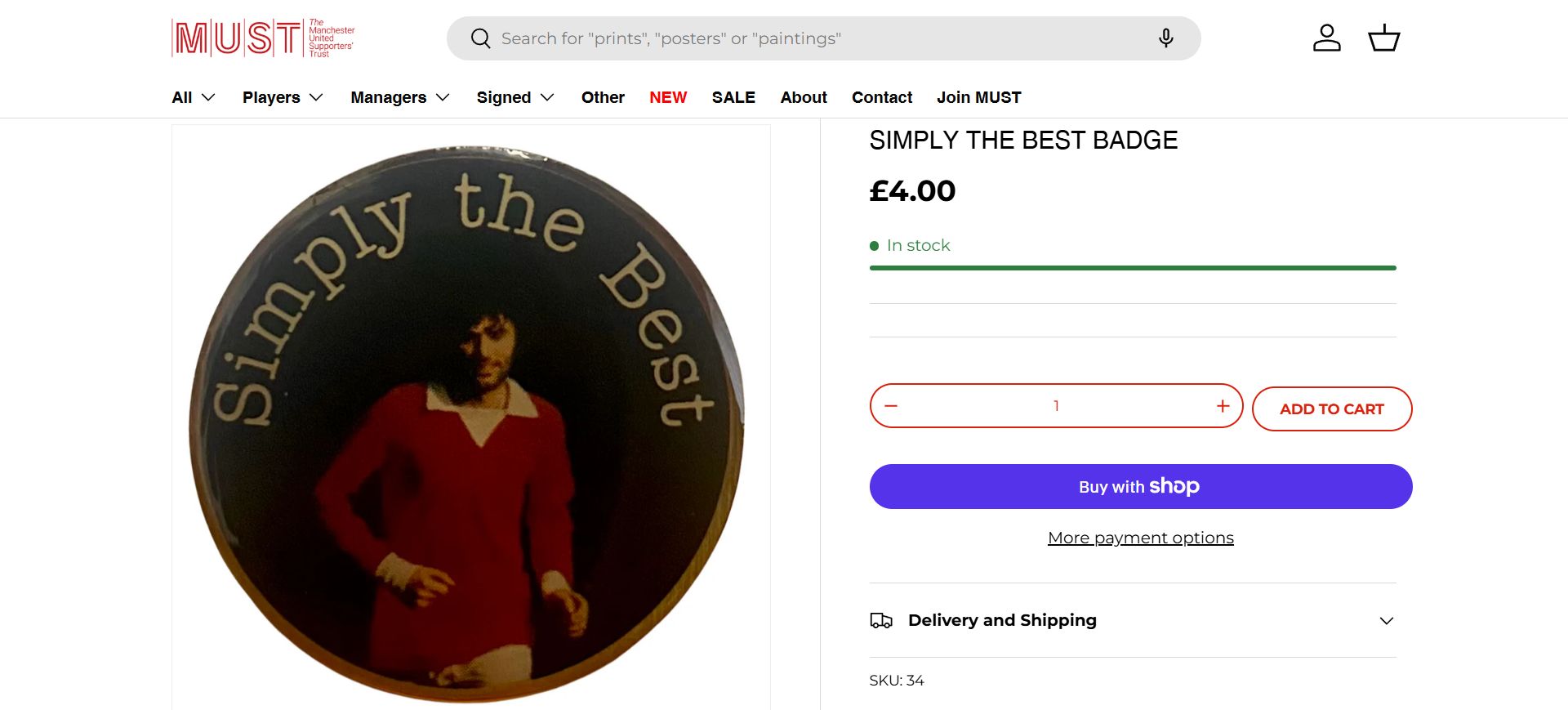1568x710 pixels.
Task: Expand the Players menu dropdown
Action: tap(283, 97)
